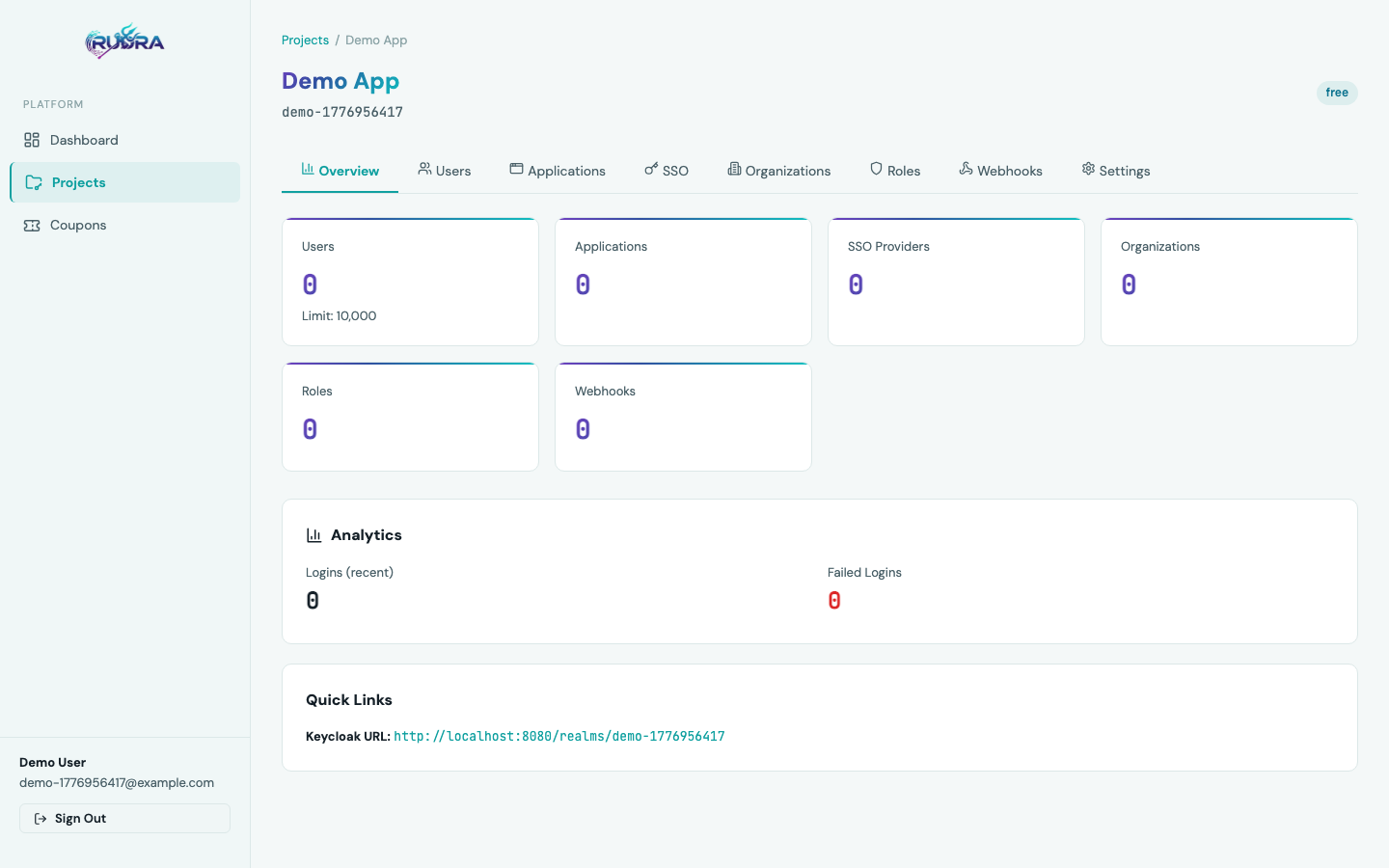Click the 'Limit: 10,000' text
Image resolution: width=1389 pixels, height=868 pixels.
[x=339, y=315]
